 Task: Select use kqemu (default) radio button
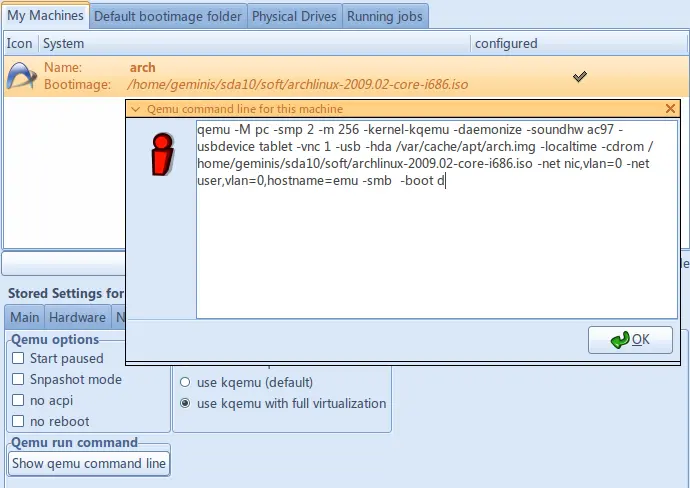[185, 382]
